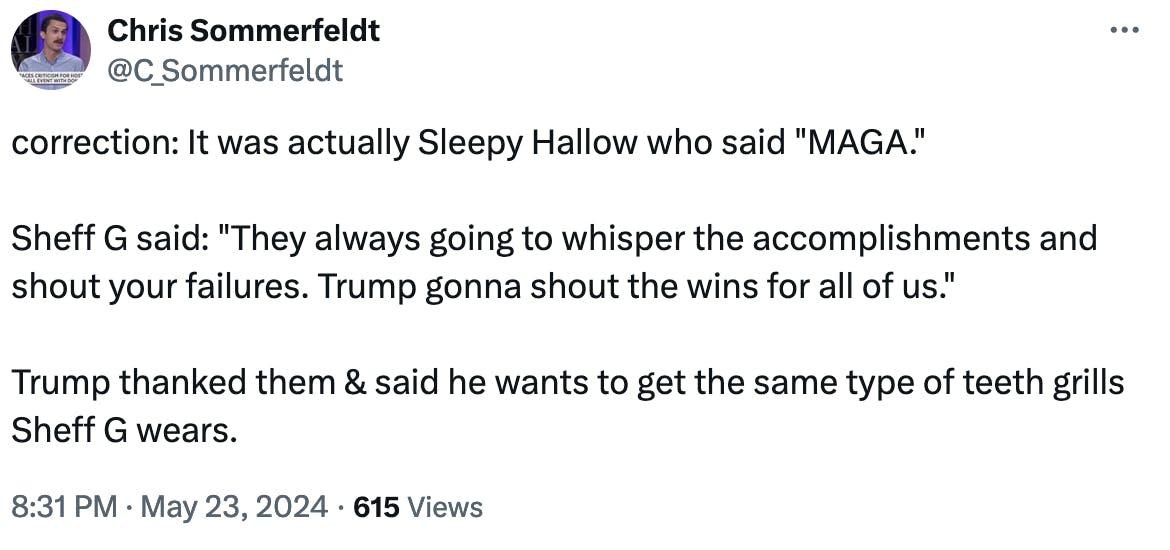
Task: Click the quoted "MAGA." text
Action: (843, 142)
